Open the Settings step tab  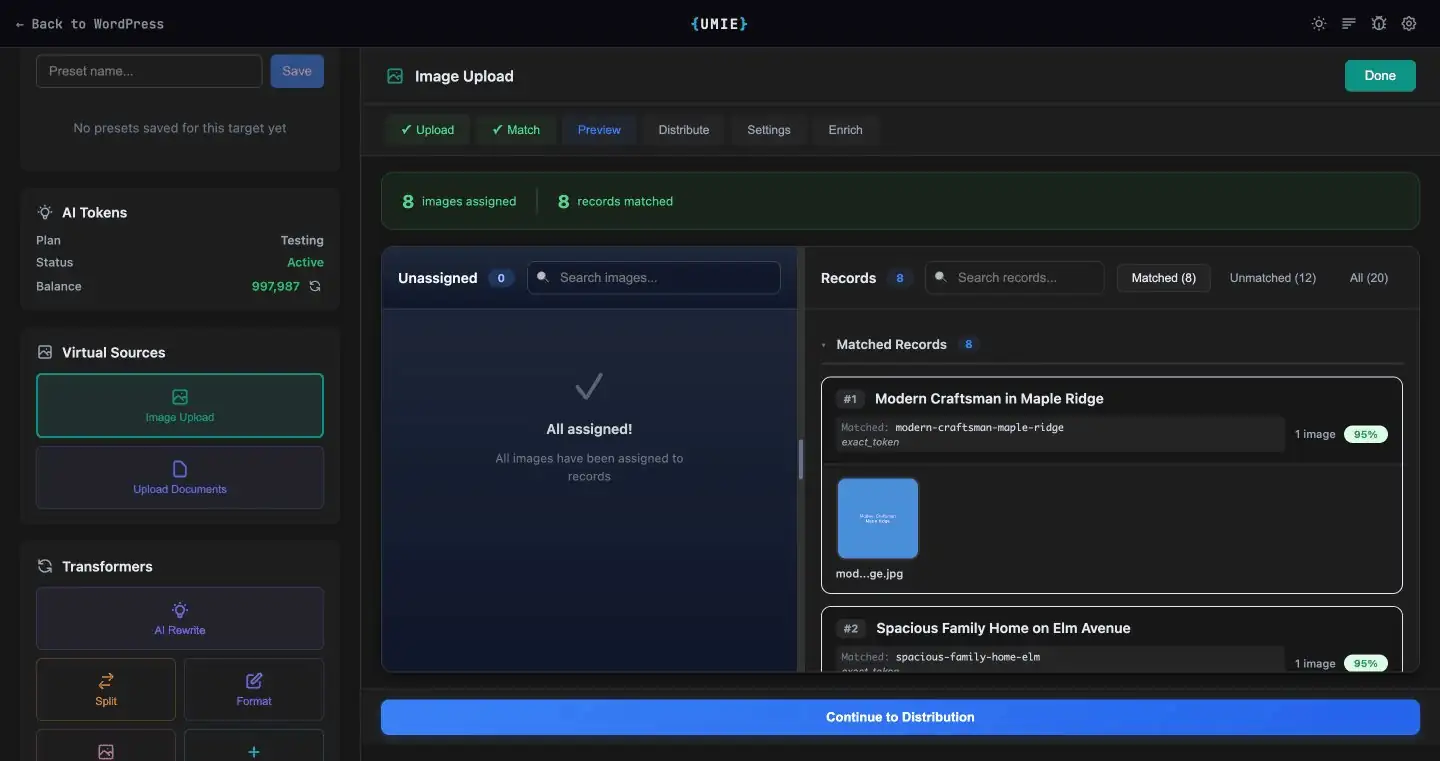click(x=769, y=130)
